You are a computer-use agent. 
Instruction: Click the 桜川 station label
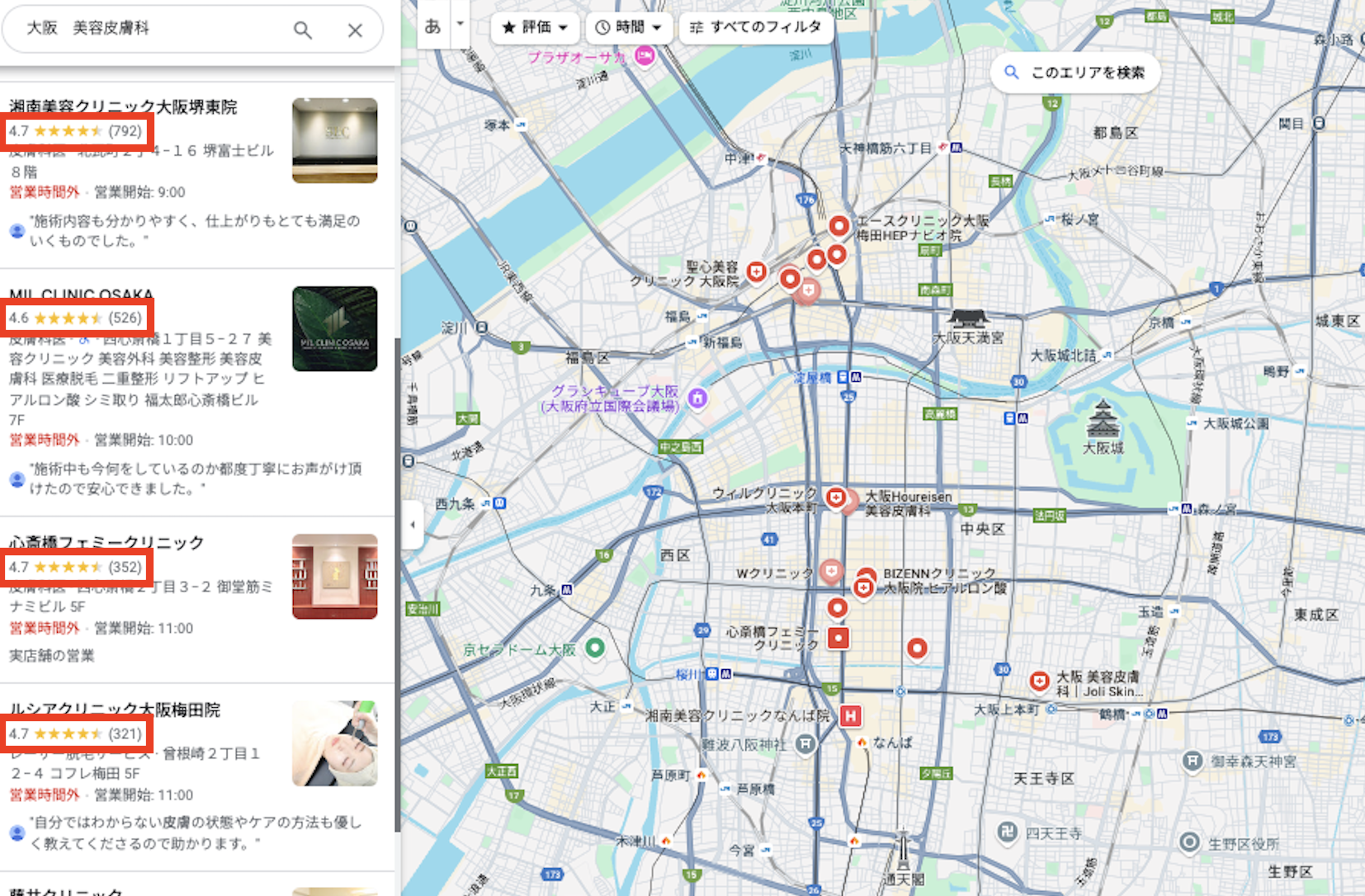688,674
